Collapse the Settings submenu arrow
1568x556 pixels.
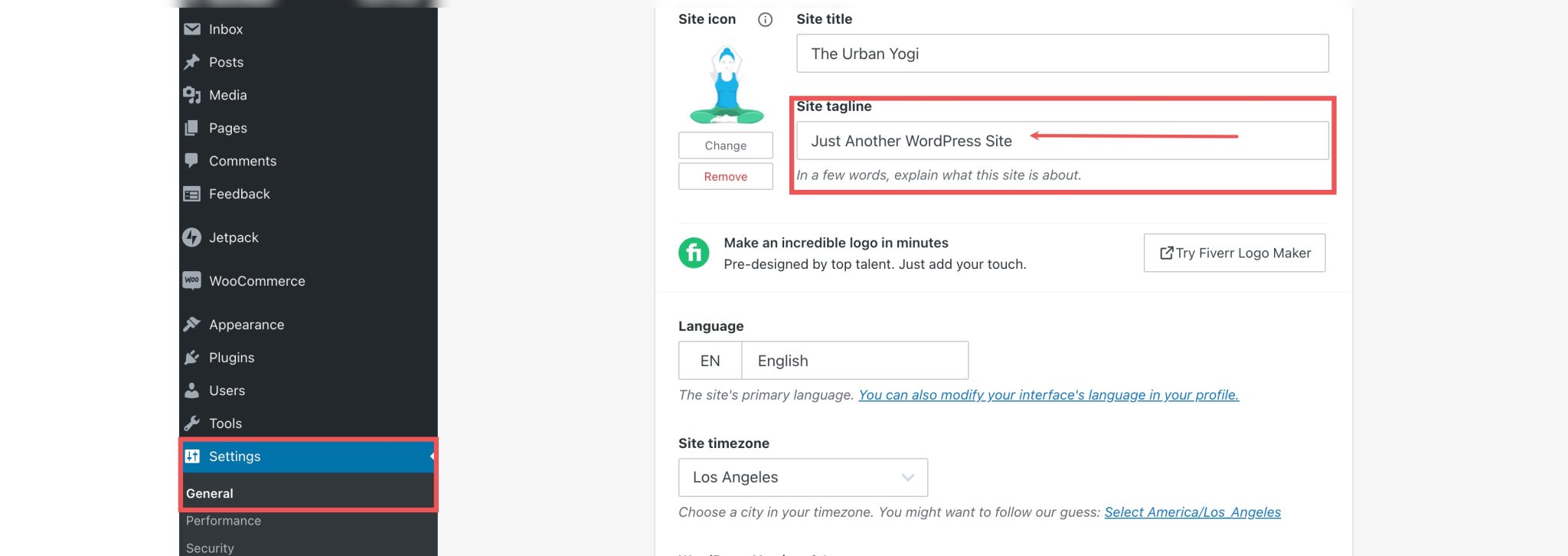coord(431,456)
